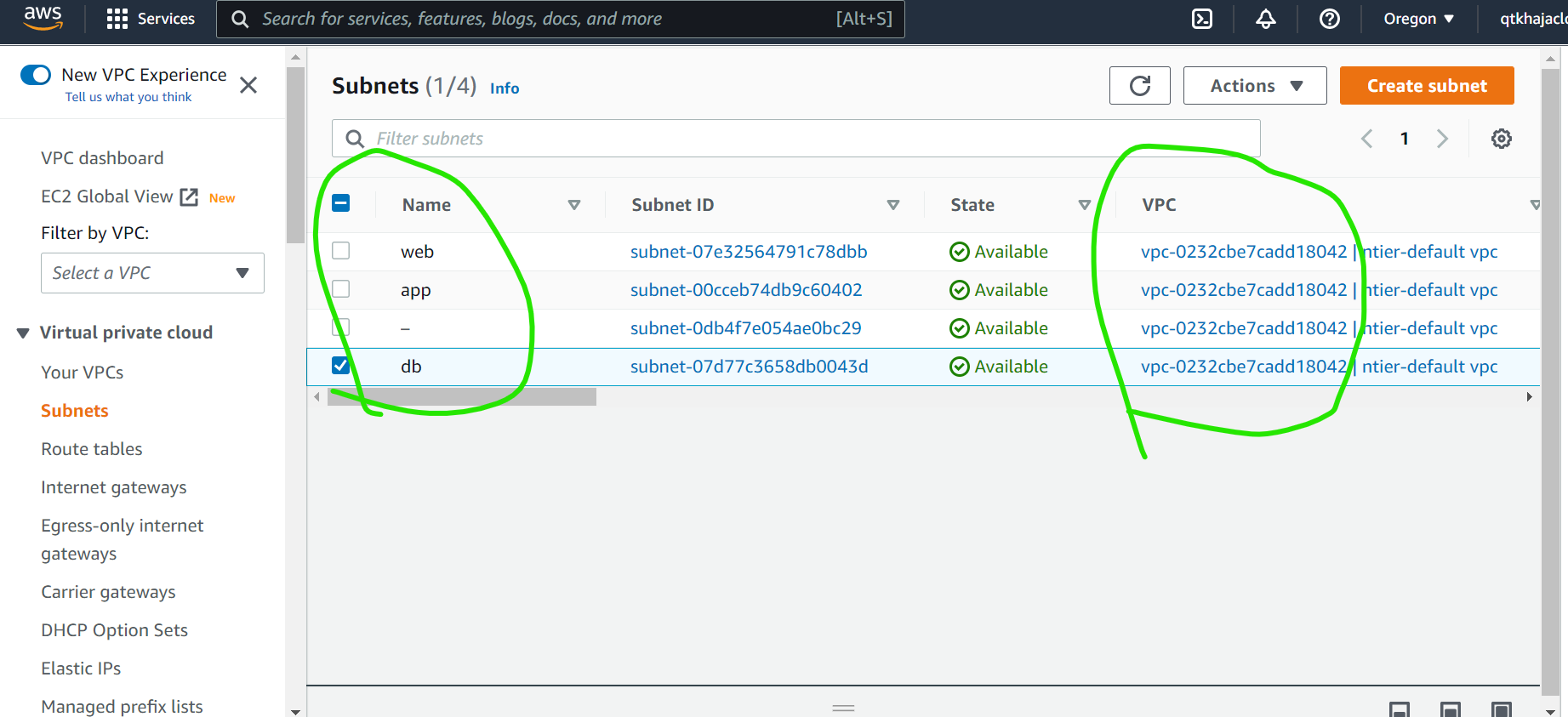This screenshot has width=1568, height=717.
Task: Open the notifications bell
Action: (x=1266, y=19)
